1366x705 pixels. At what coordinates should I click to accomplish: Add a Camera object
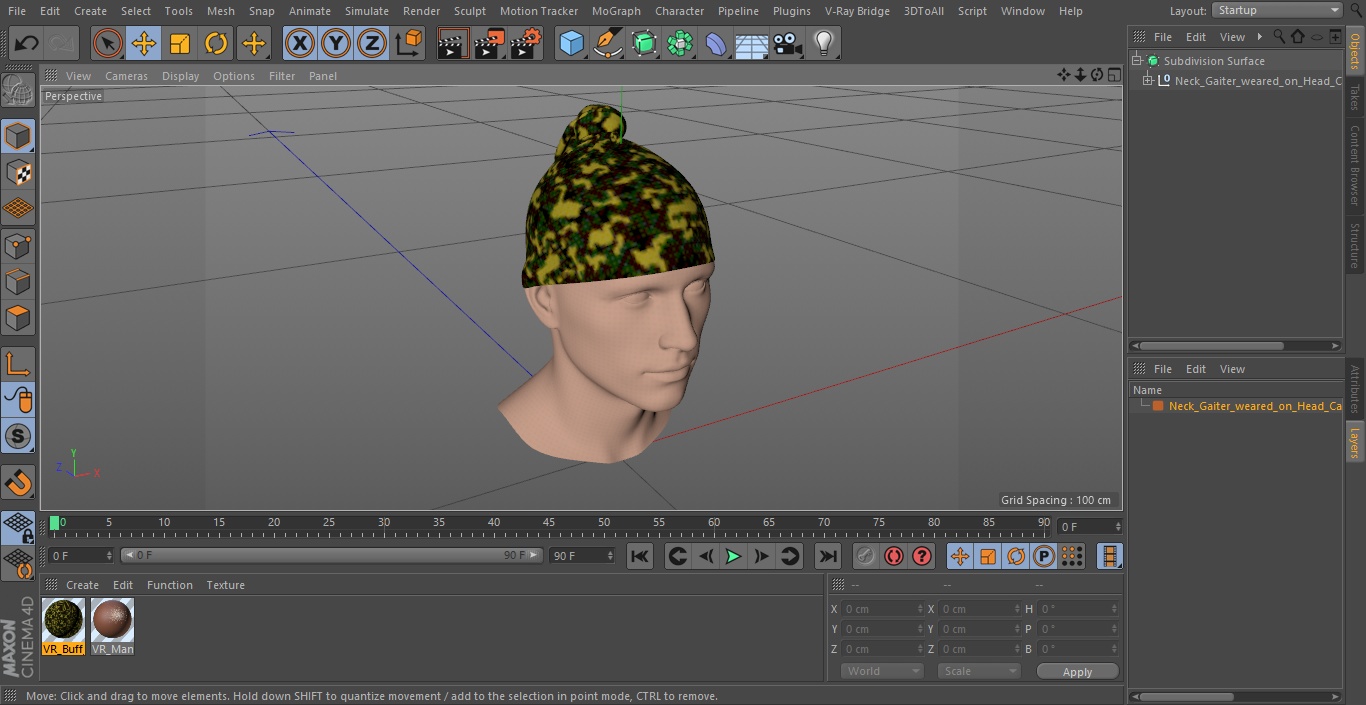click(788, 44)
